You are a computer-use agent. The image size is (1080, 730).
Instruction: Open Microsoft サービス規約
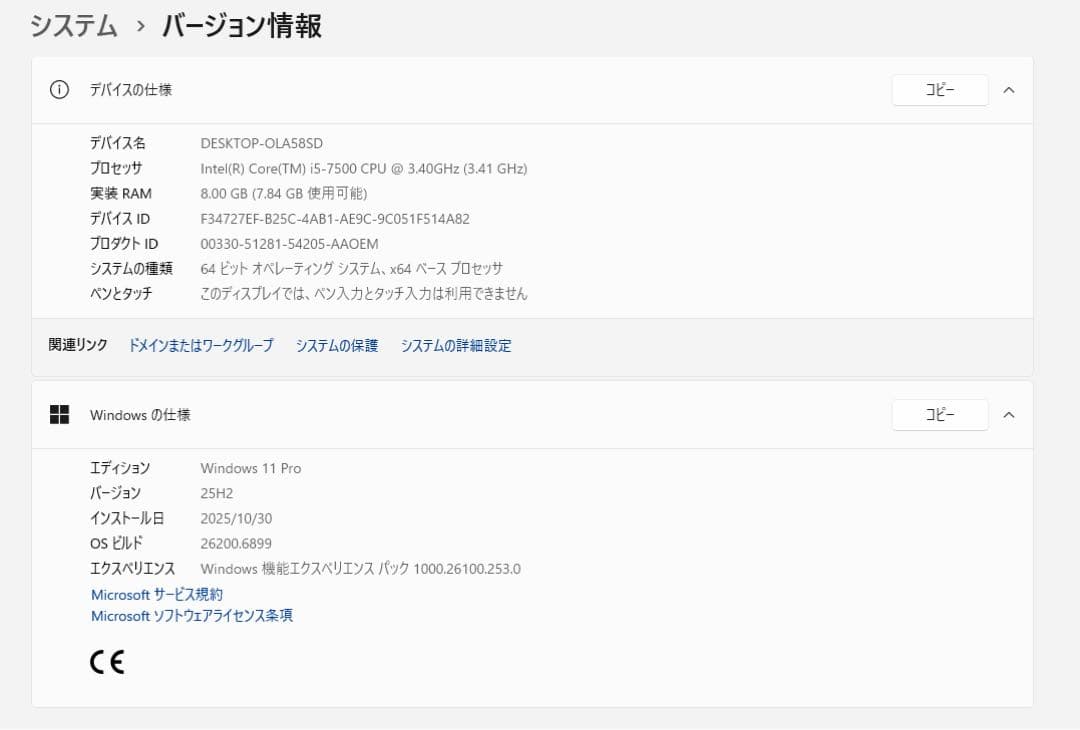(156, 594)
